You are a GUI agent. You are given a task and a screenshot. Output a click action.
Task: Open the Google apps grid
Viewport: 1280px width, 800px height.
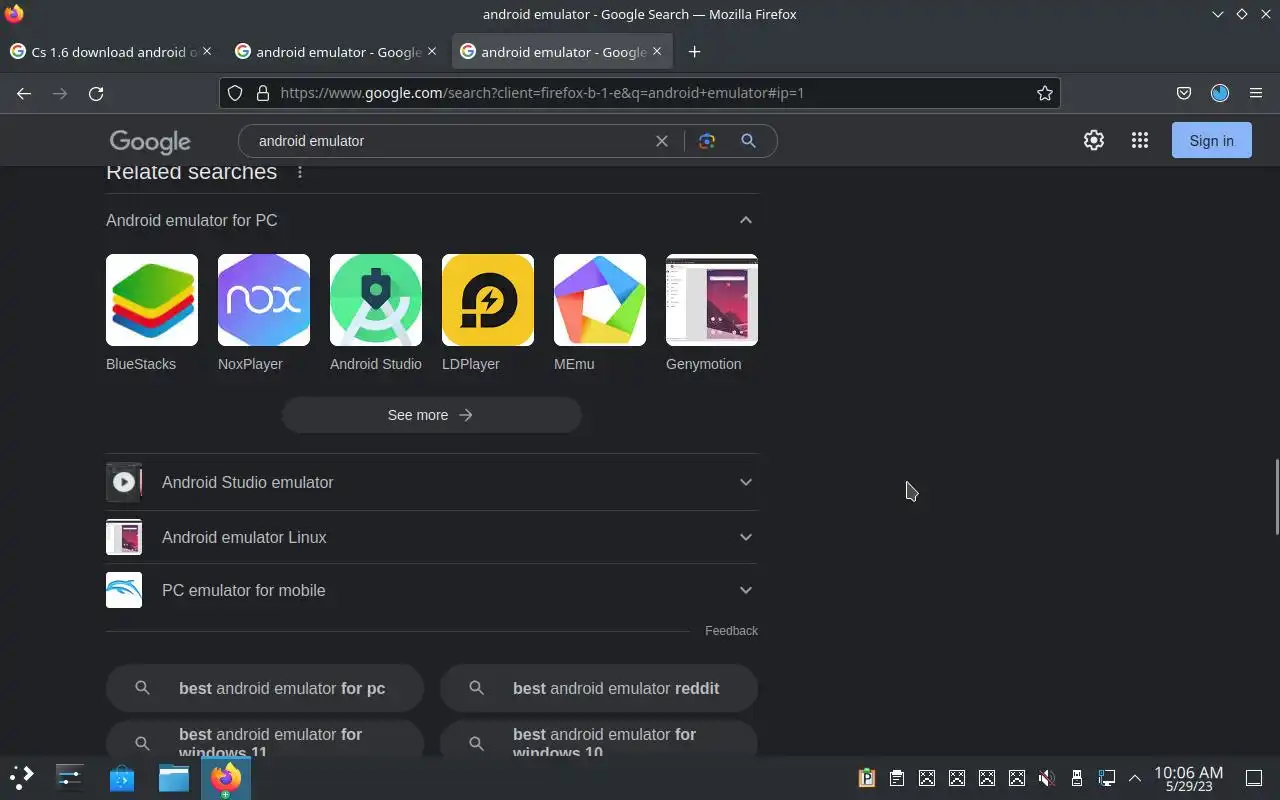tap(1140, 141)
